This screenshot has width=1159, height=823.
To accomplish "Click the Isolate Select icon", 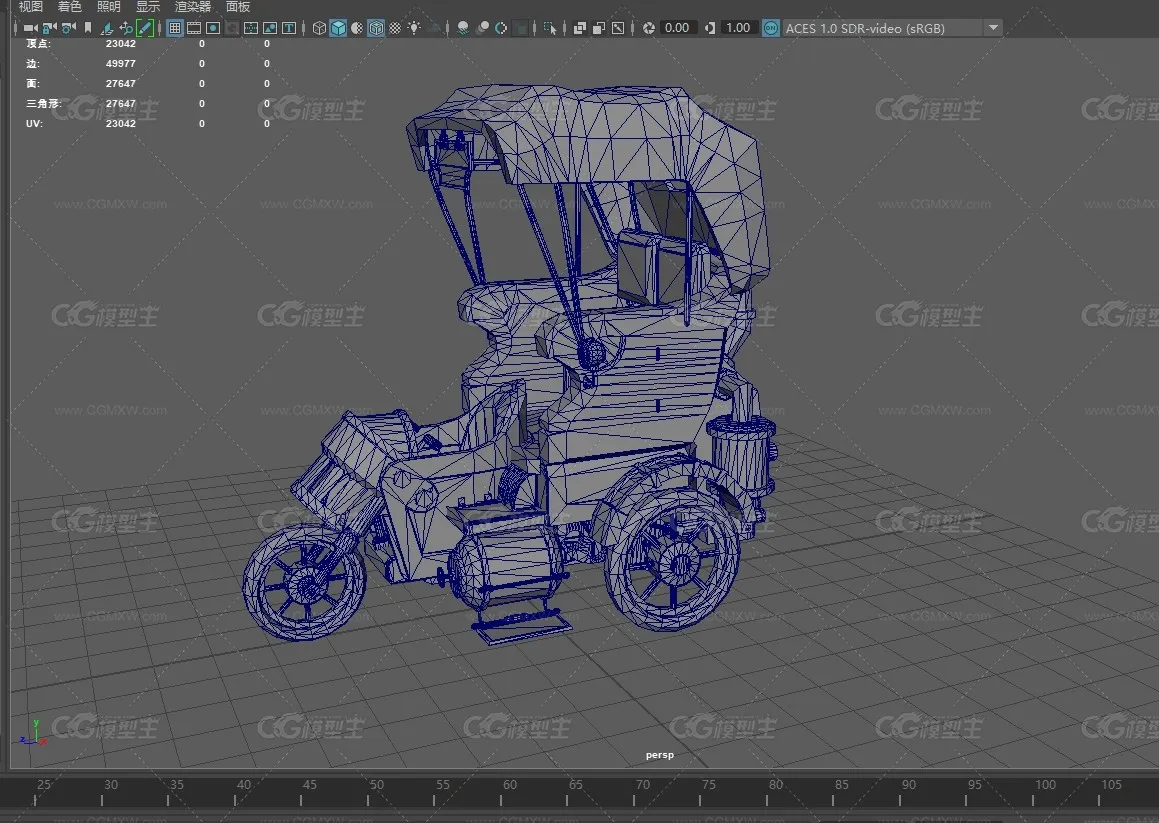I will 550,28.
